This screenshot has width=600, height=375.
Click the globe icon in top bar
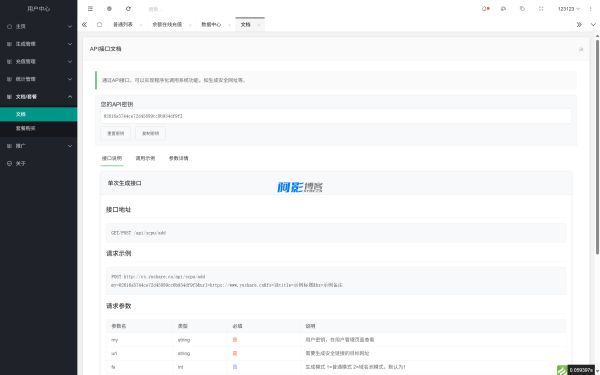tap(109, 9)
